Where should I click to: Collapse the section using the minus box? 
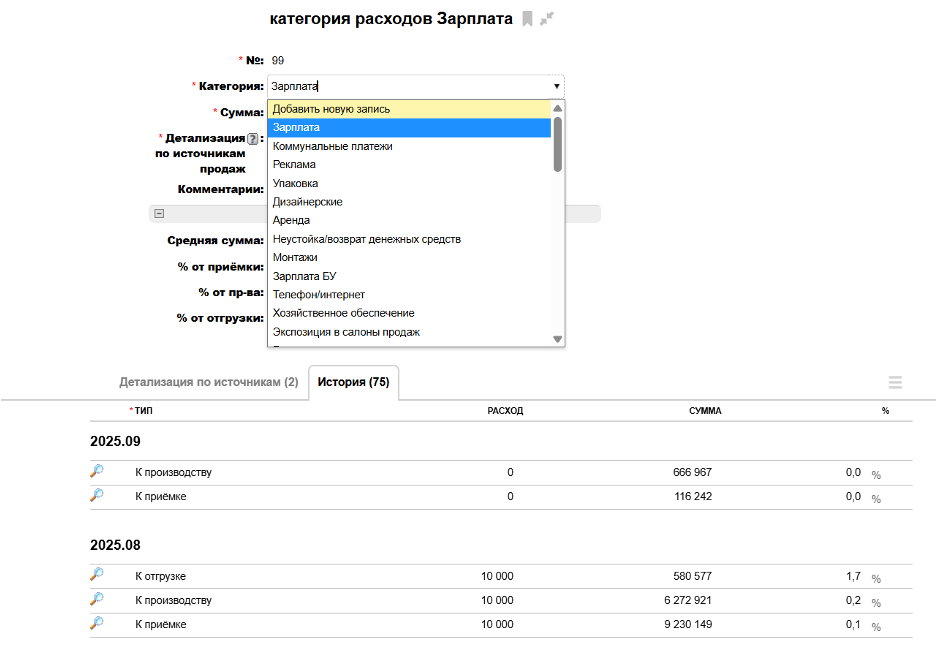159,213
